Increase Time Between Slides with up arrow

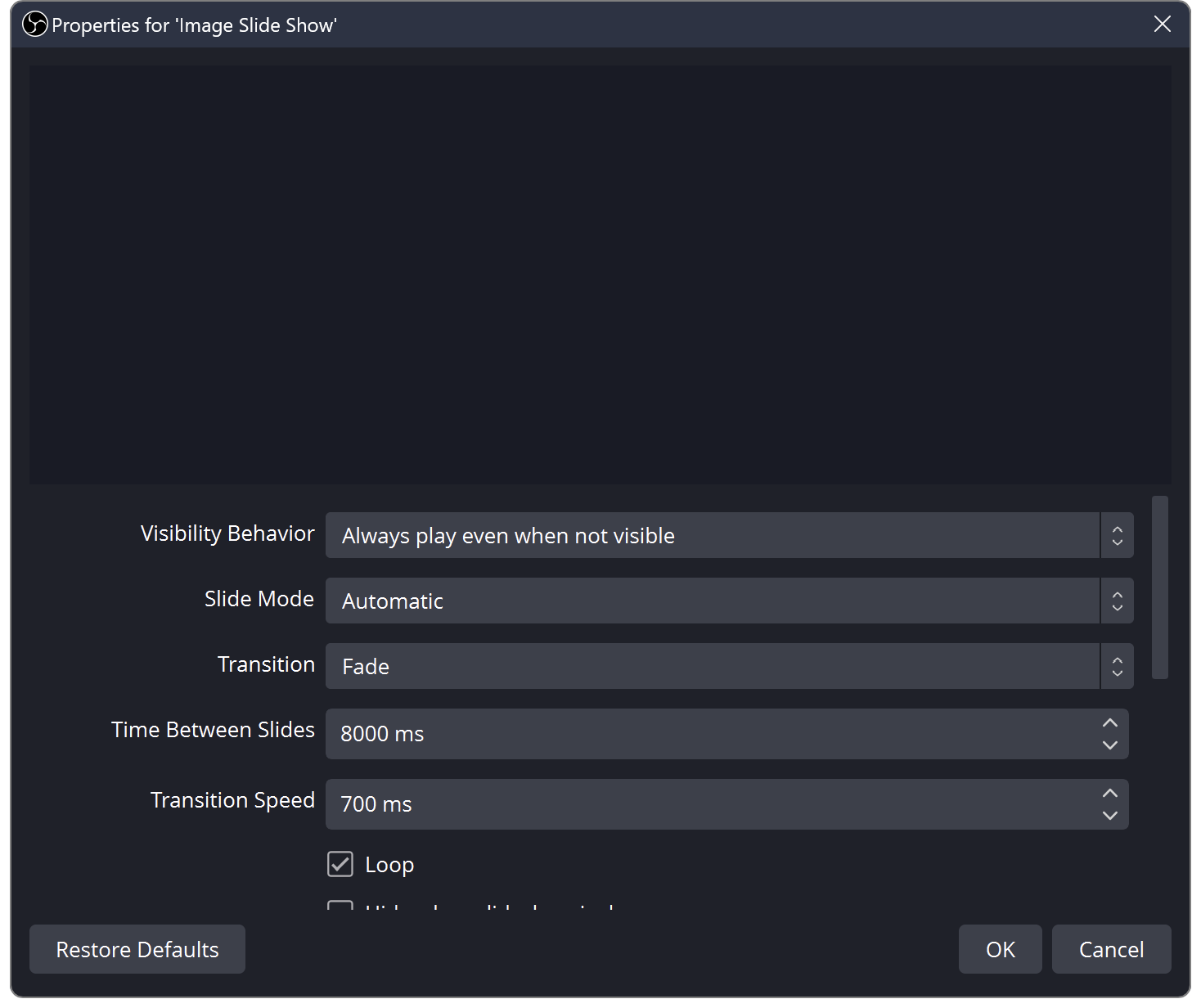1110,722
